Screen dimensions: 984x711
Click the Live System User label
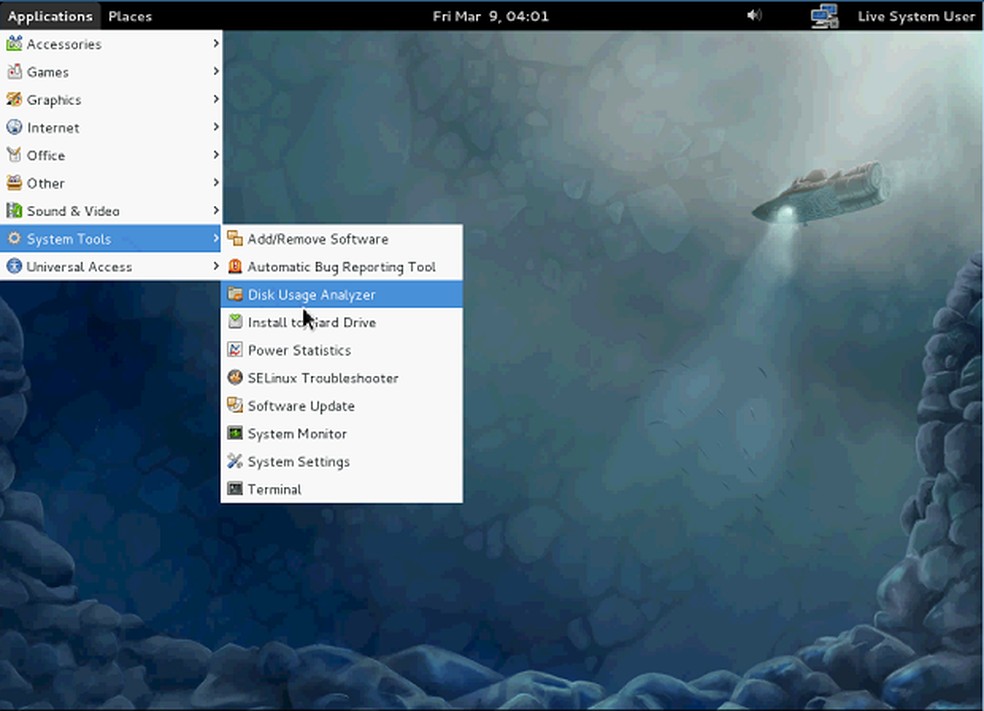(916, 16)
